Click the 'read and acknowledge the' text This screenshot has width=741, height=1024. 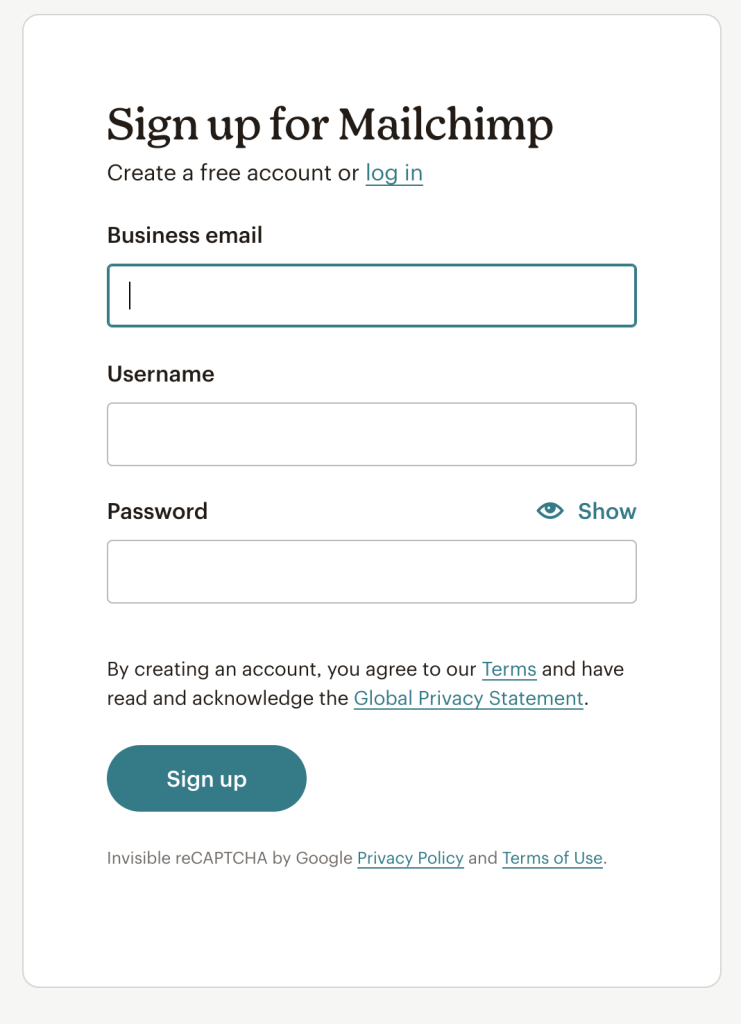tap(228, 698)
